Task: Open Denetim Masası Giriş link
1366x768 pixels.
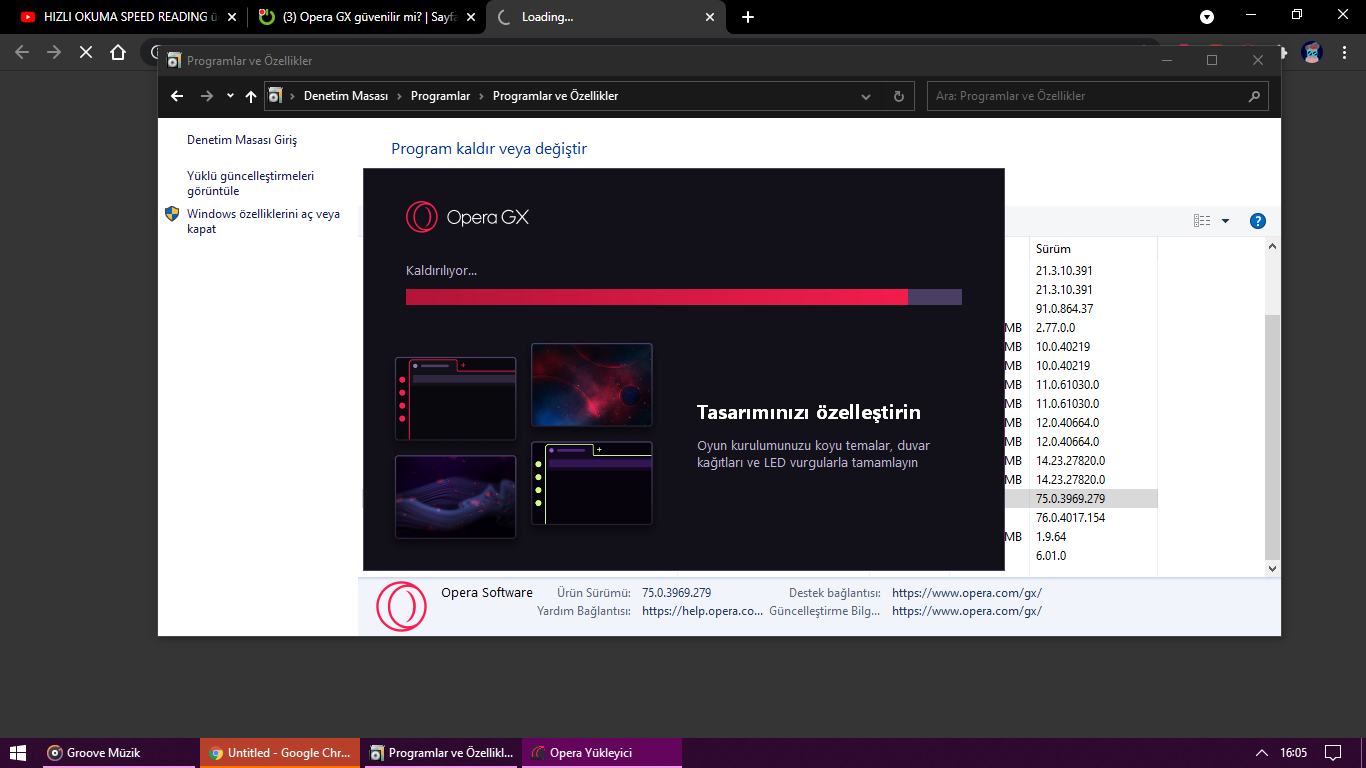Action: pyautogui.click(x=242, y=140)
